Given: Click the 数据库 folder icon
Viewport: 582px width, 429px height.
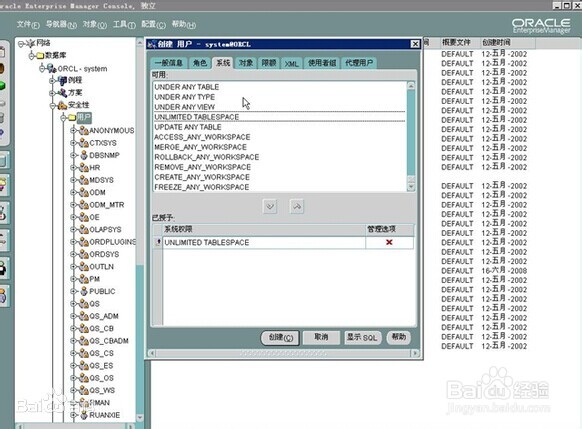Looking at the screenshot, I should (x=40, y=56).
